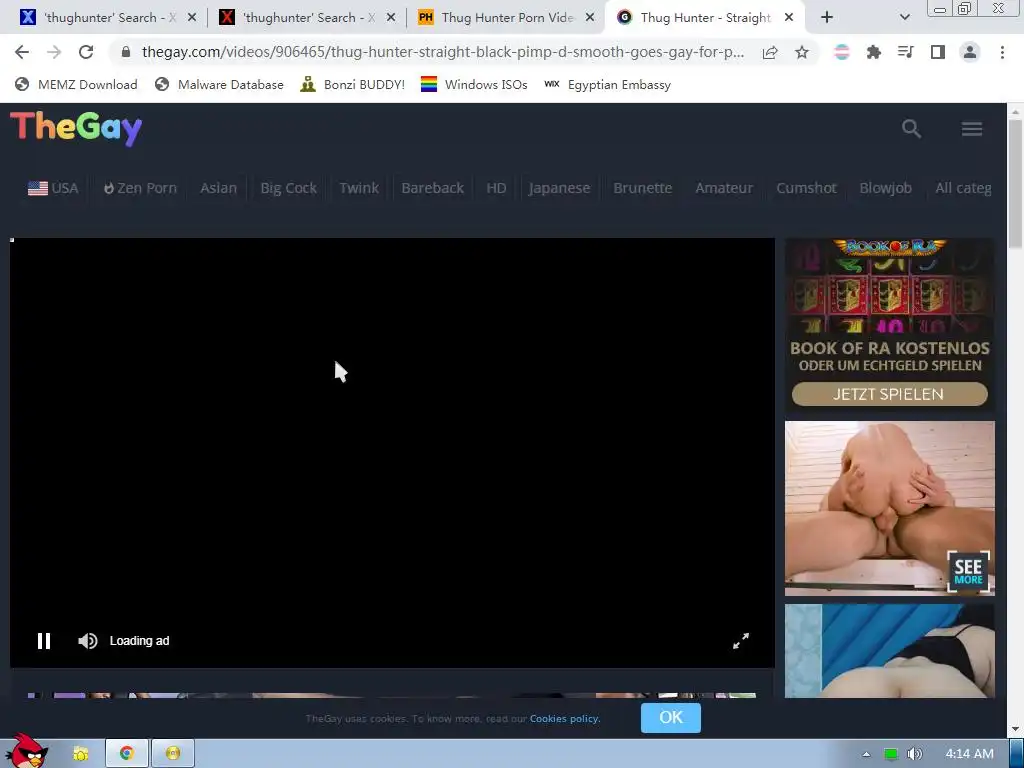Click the yellow disc taskbar icon
This screenshot has width=1024, height=768.
172,754
